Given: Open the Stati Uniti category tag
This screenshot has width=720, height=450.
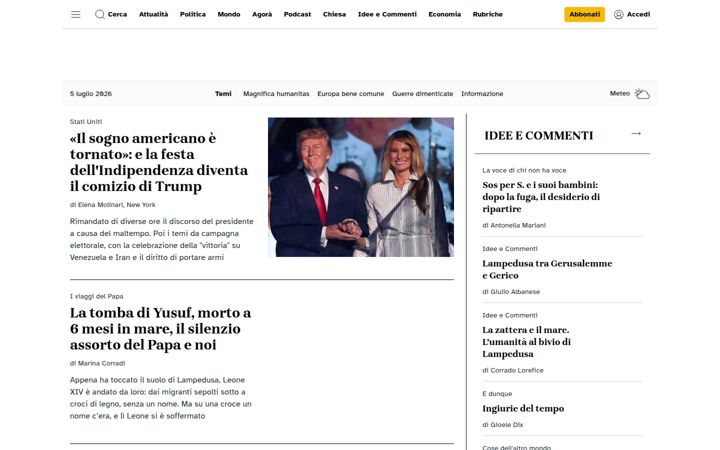Looking at the screenshot, I should [x=86, y=122].
